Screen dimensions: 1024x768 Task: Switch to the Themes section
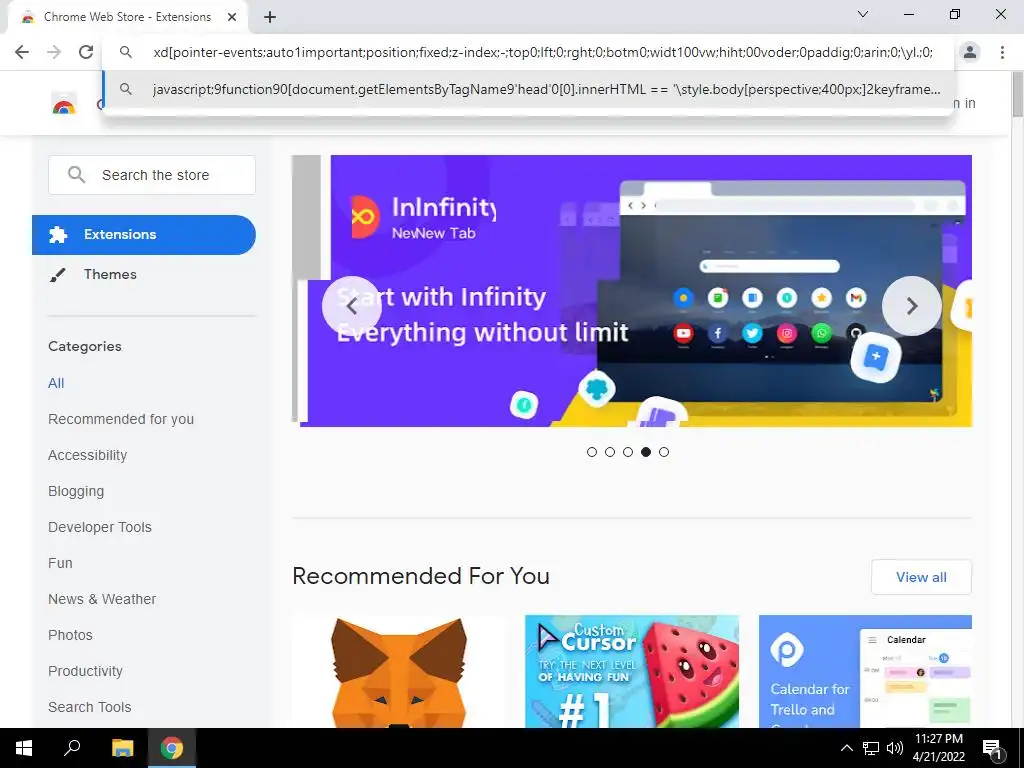point(110,274)
